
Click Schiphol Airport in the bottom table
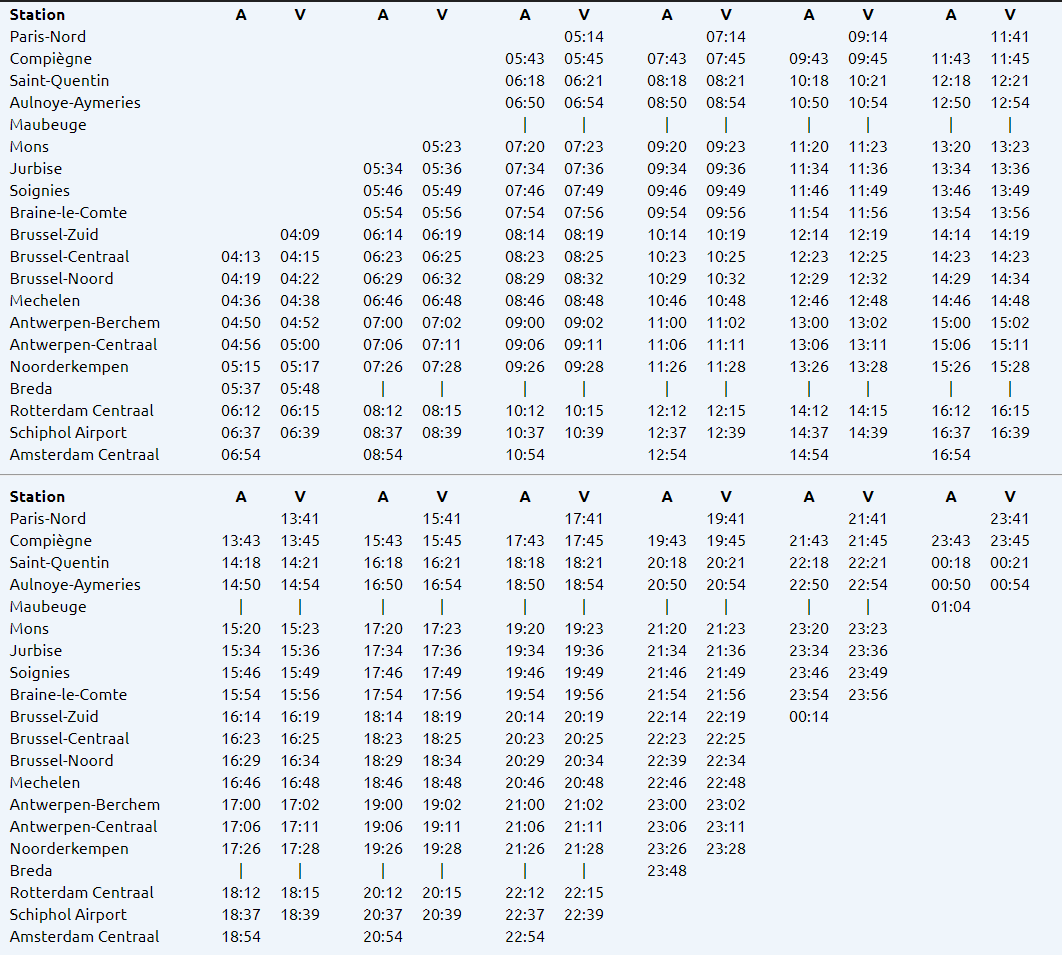(68, 915)
